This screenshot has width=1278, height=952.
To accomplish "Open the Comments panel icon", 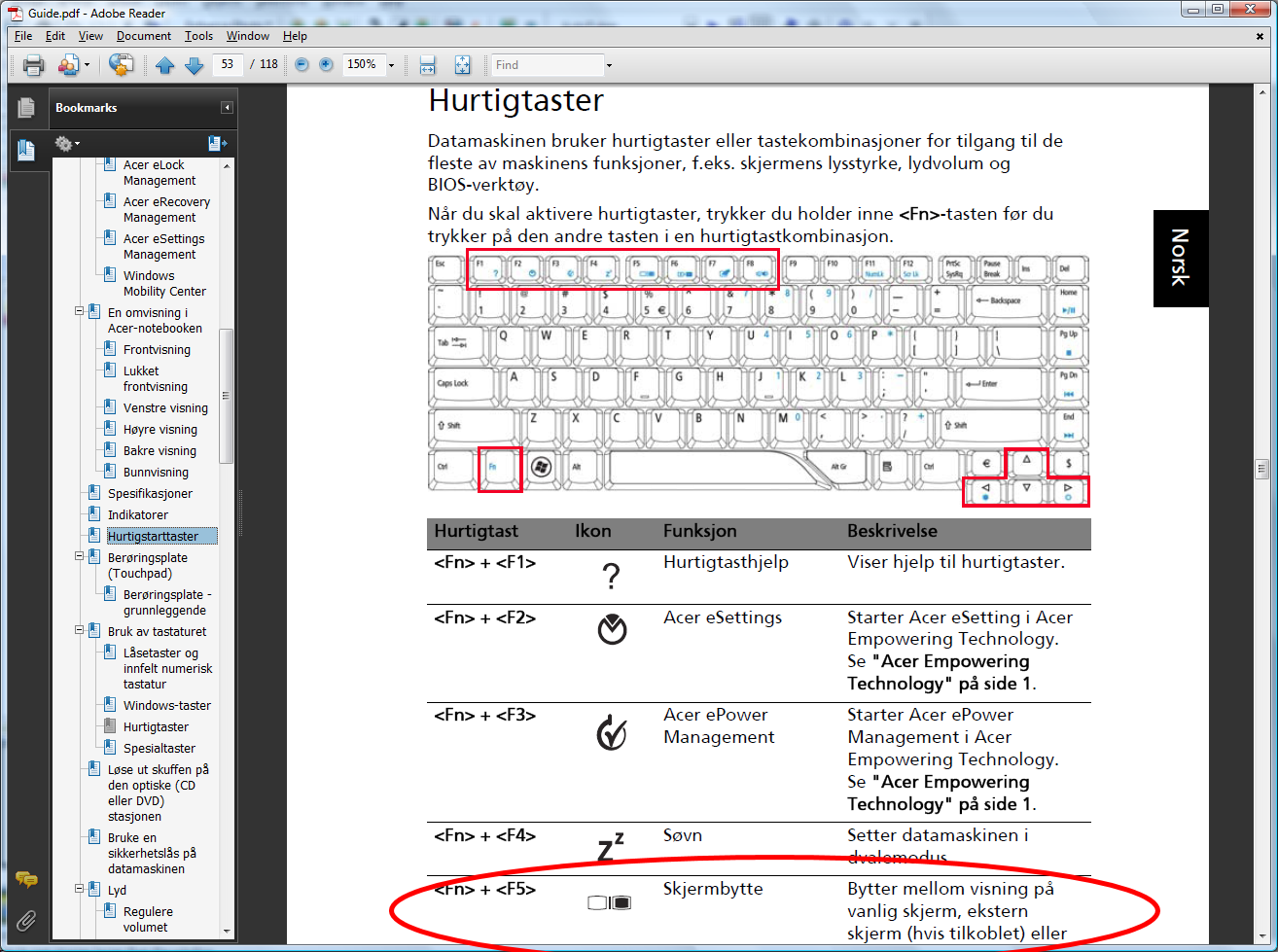I will pos(26,880).
